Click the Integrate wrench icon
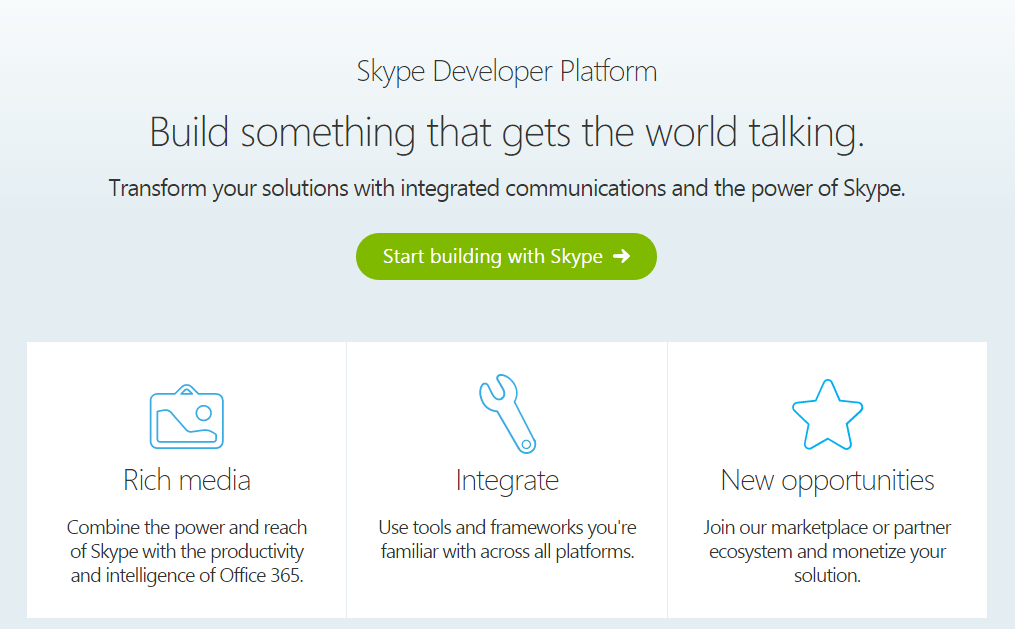The height and width of the screenshot is (629, 1015). (507, 414)
